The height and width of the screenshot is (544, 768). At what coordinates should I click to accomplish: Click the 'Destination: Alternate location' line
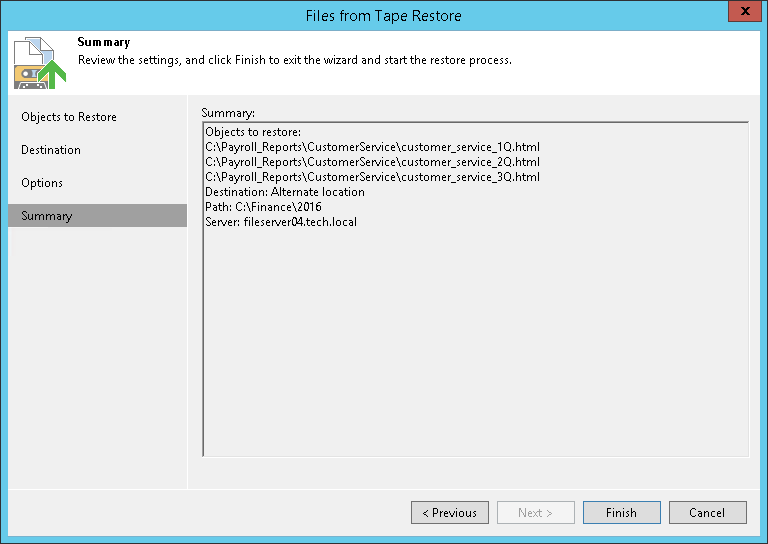(285, 192)
